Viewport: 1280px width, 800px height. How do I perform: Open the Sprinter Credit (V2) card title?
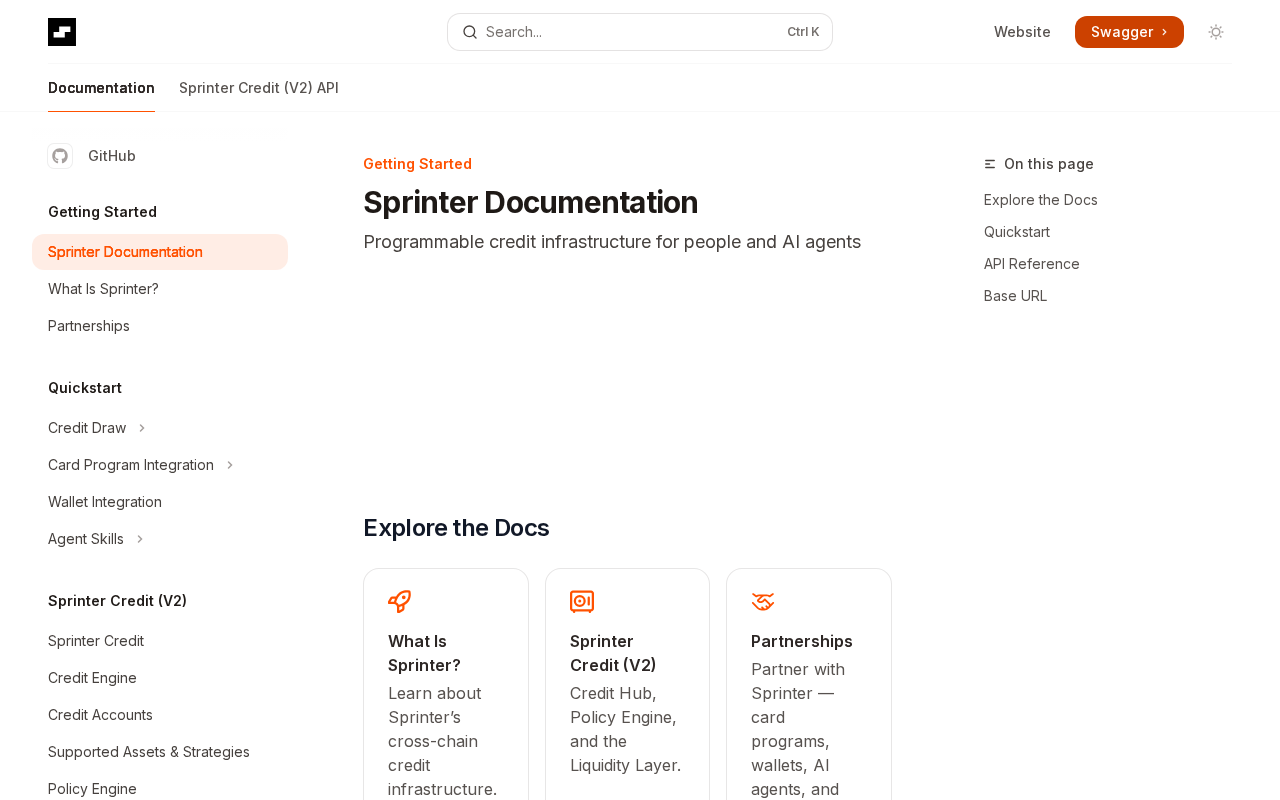(x=613, y=653)
